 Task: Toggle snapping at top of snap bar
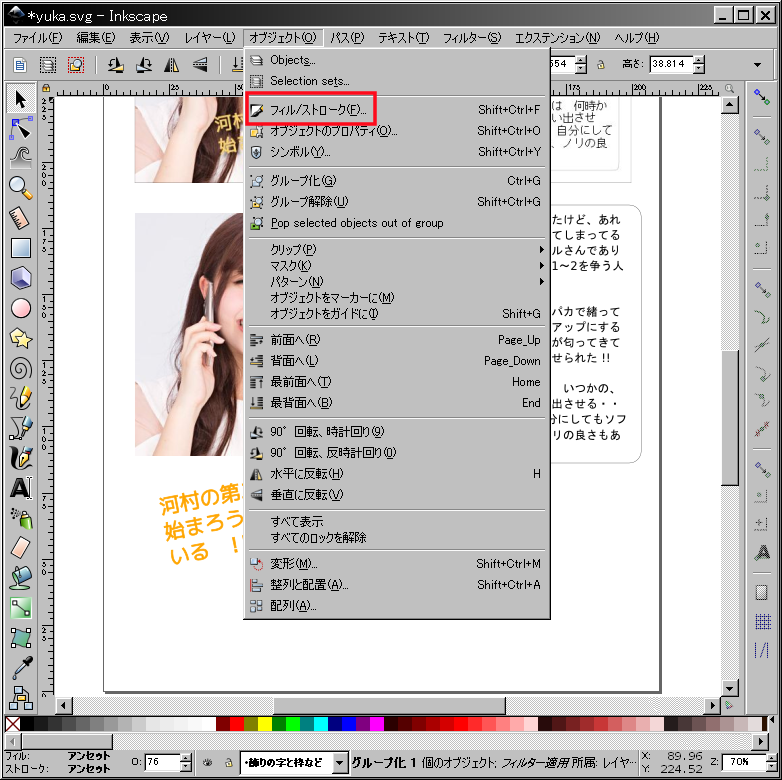(762, 97)
